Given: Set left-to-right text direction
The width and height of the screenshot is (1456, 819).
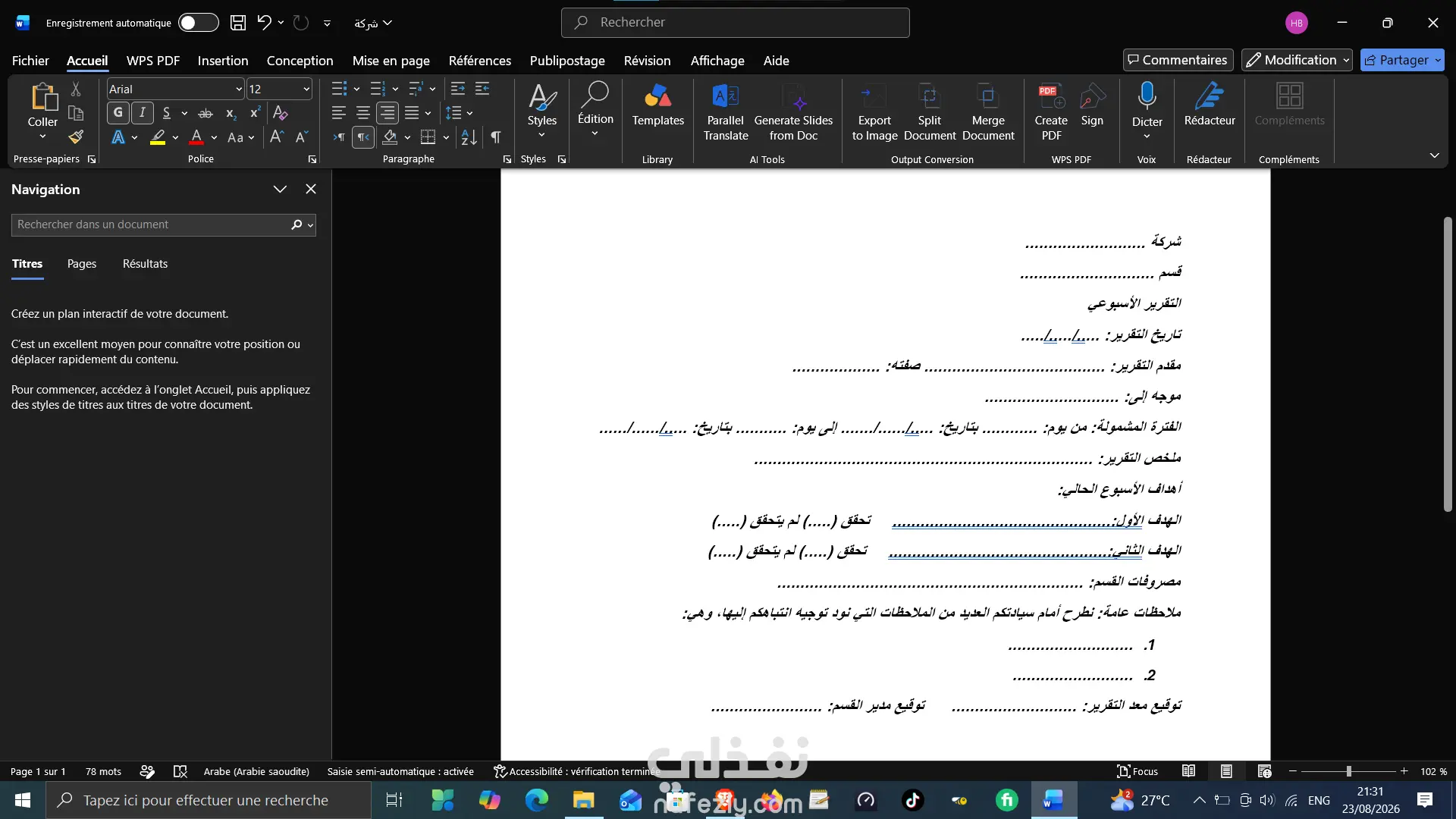Looking at the screenshot, I should [x=339, y=137].
